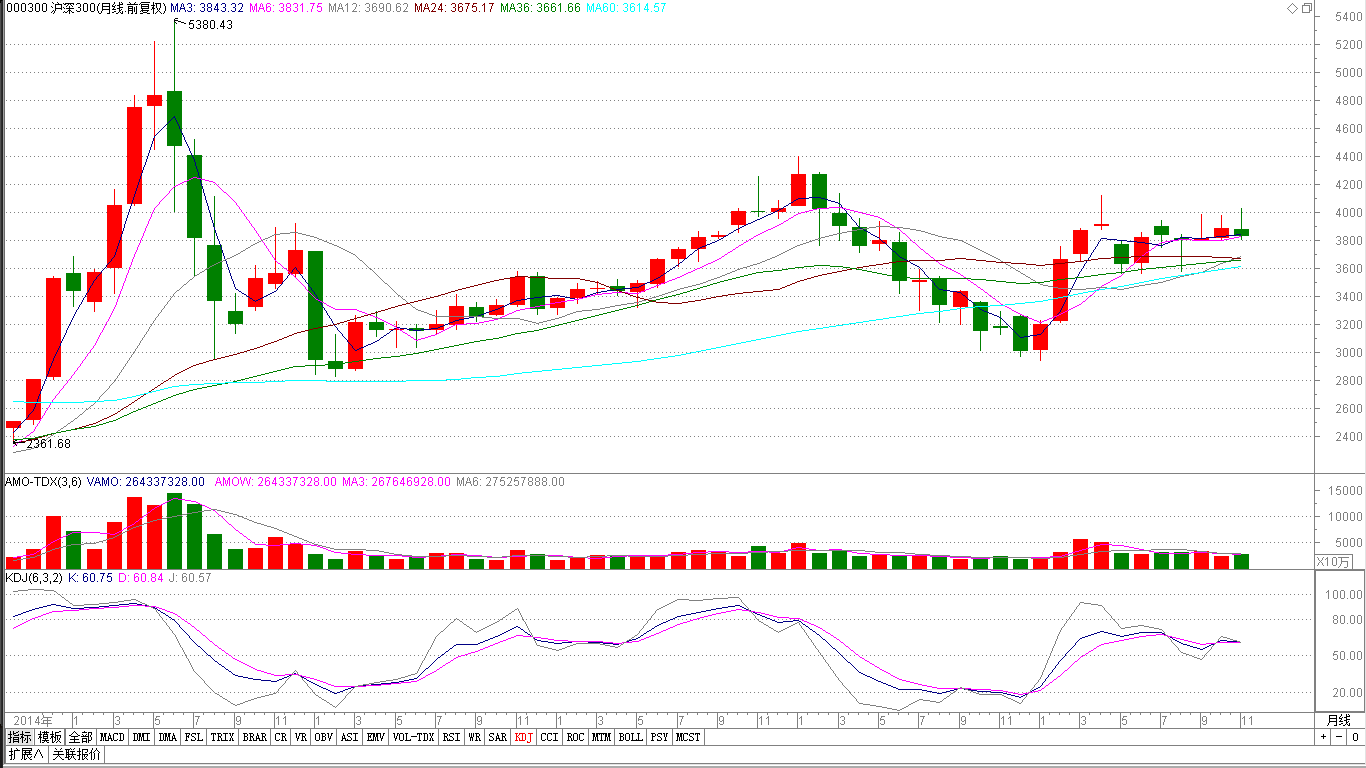Select the PSY indicator tab
Screen dimensions: 1366x768
tap(659, 737)
